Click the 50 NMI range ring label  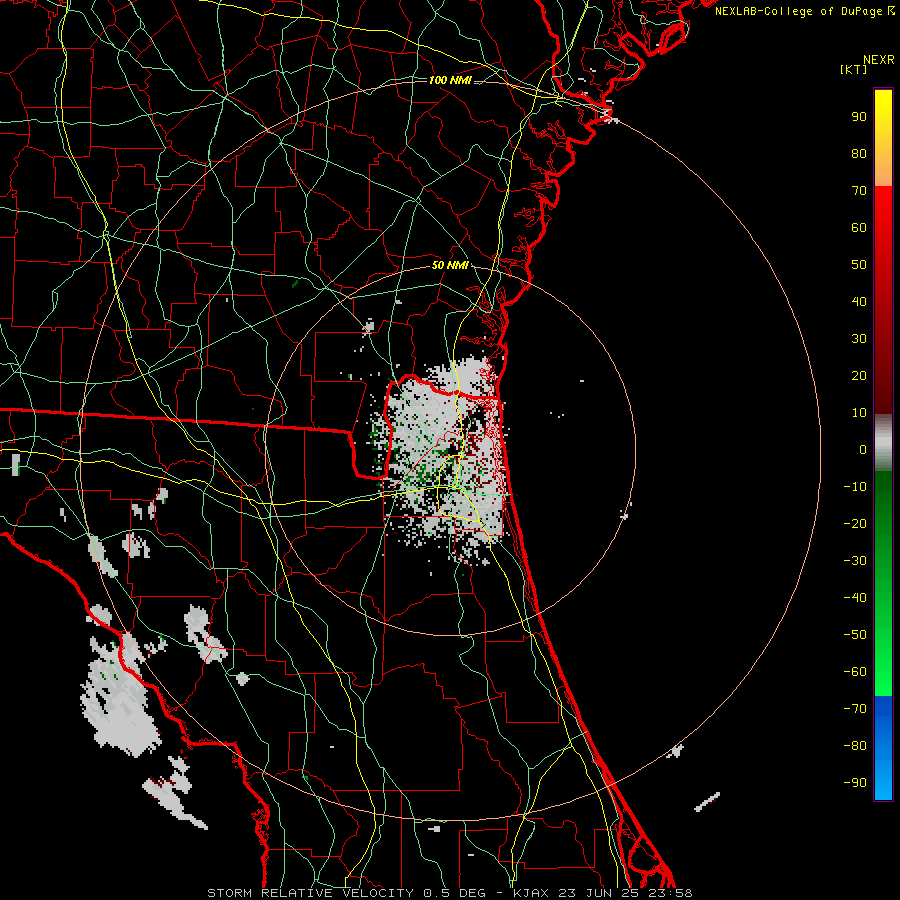click(x=450, y=265)
